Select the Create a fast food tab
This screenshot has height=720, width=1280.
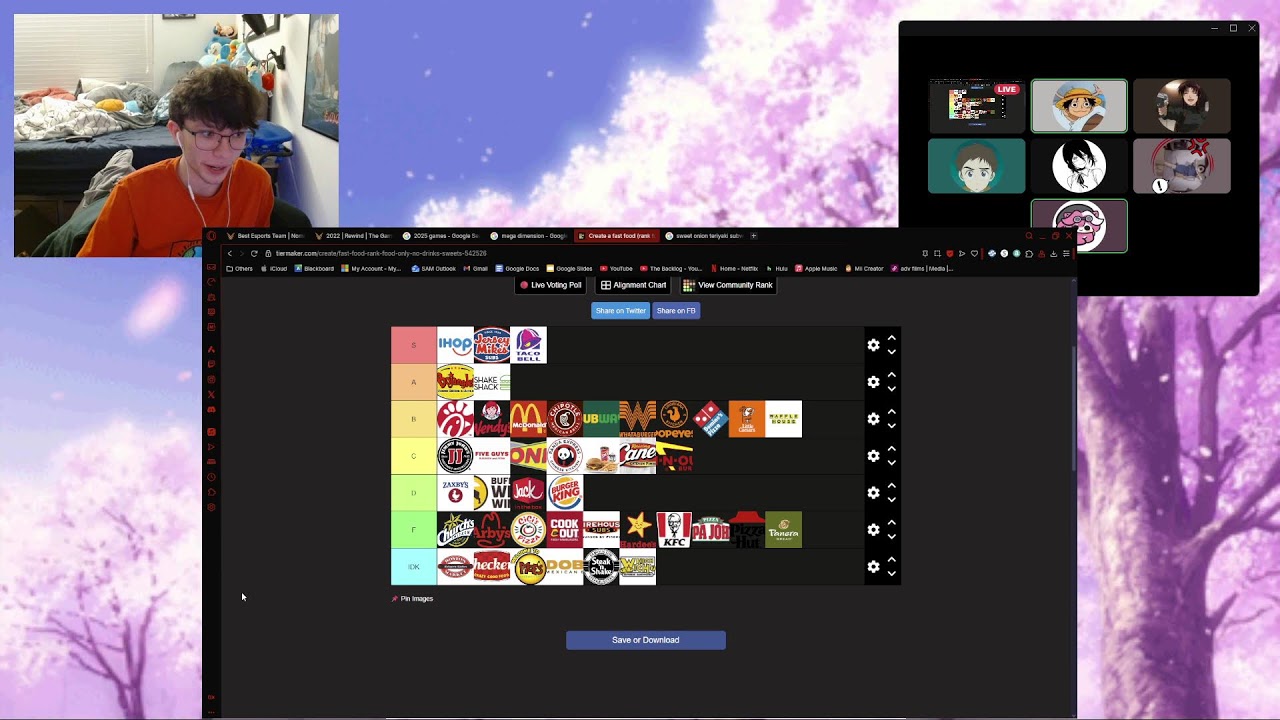coord(617,236)
